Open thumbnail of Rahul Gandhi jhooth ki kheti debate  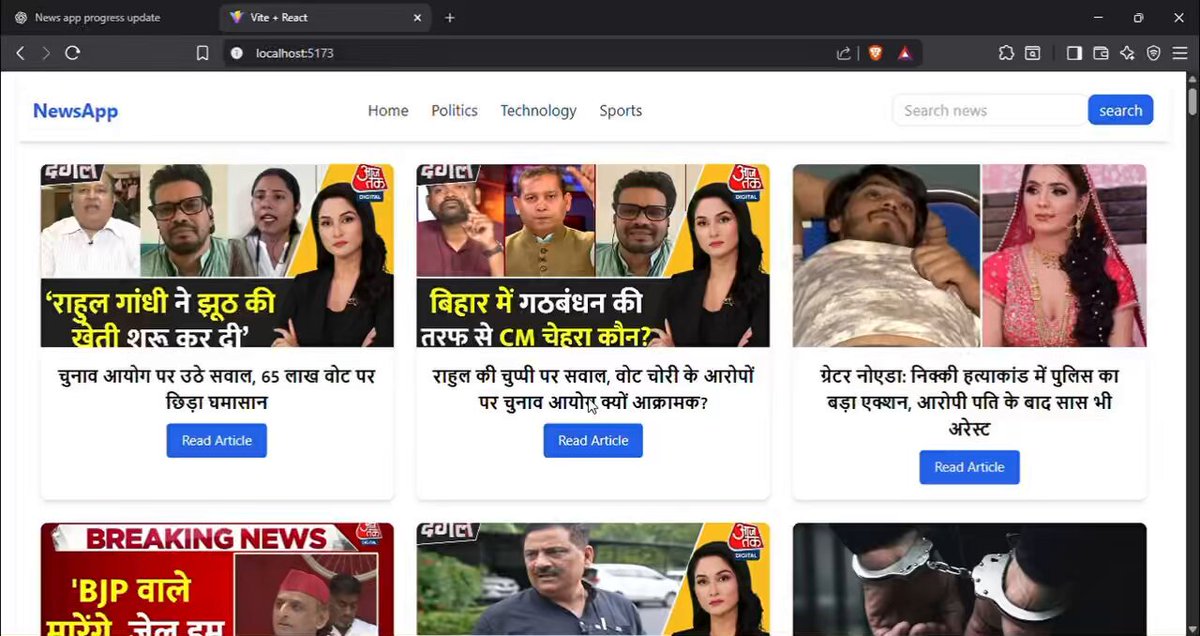[x=217, y=255]
